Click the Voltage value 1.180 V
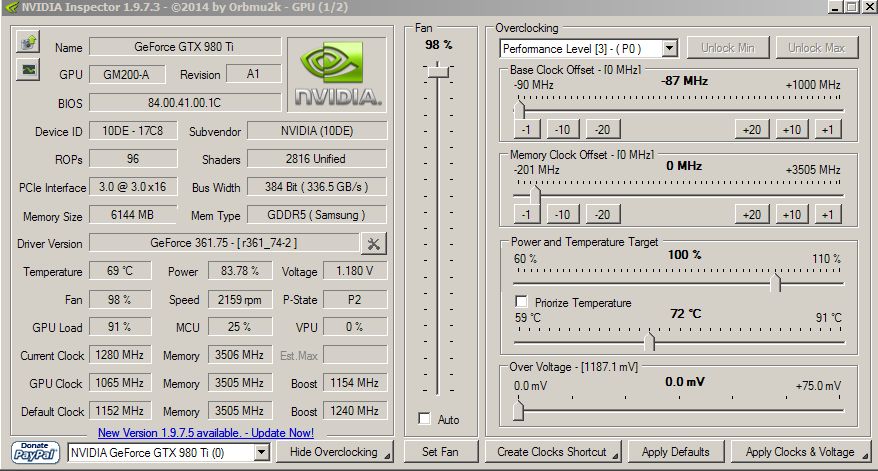The width and height of the screenshot is (878, 471). pos(355,271)
